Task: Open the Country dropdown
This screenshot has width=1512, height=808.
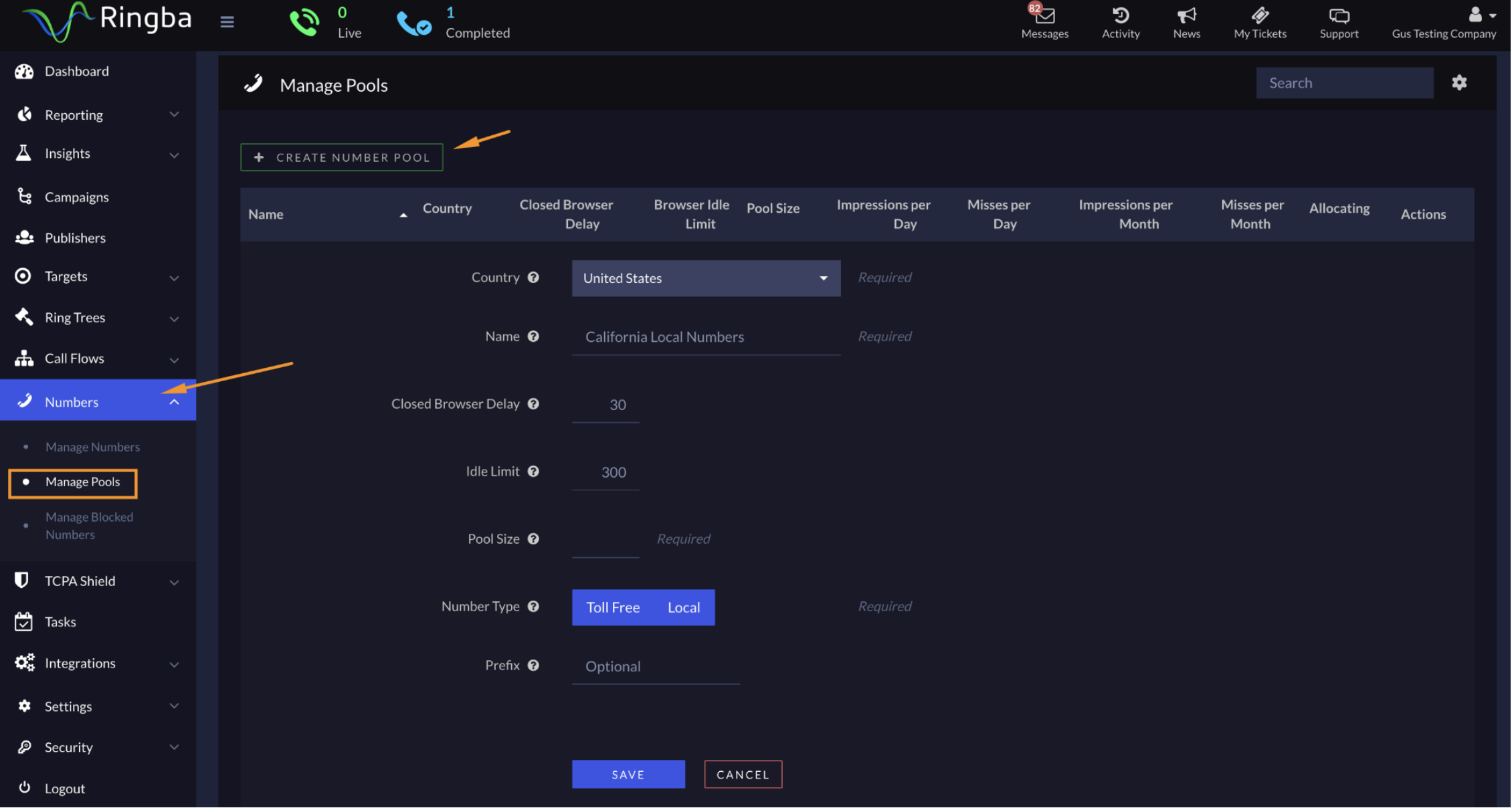Action: click(706, 278)
